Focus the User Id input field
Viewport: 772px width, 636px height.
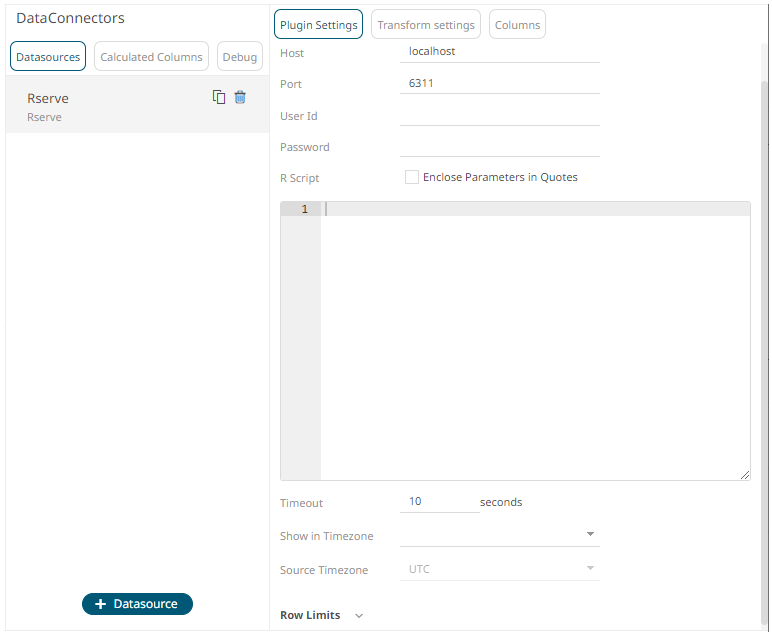point(500,116)
